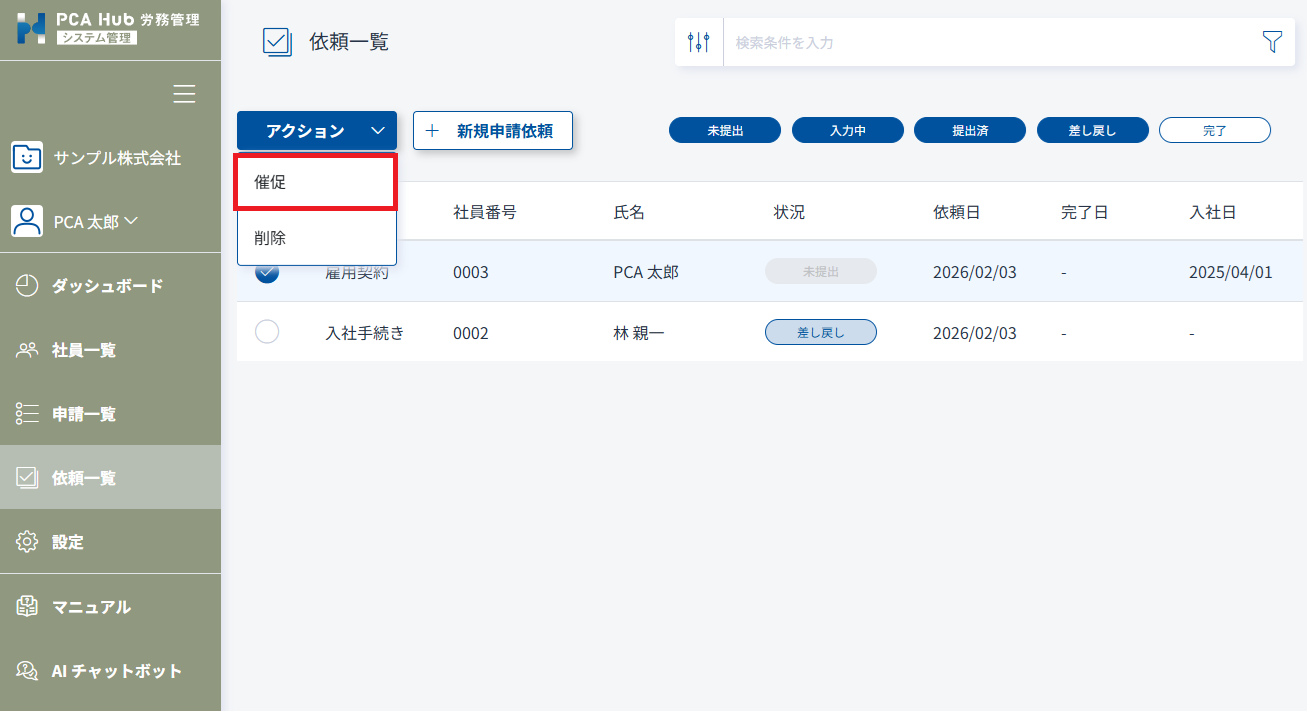Open 申請一覧 list page
The width and height of the screenshot is (1307, 711).
click(84, 414)
